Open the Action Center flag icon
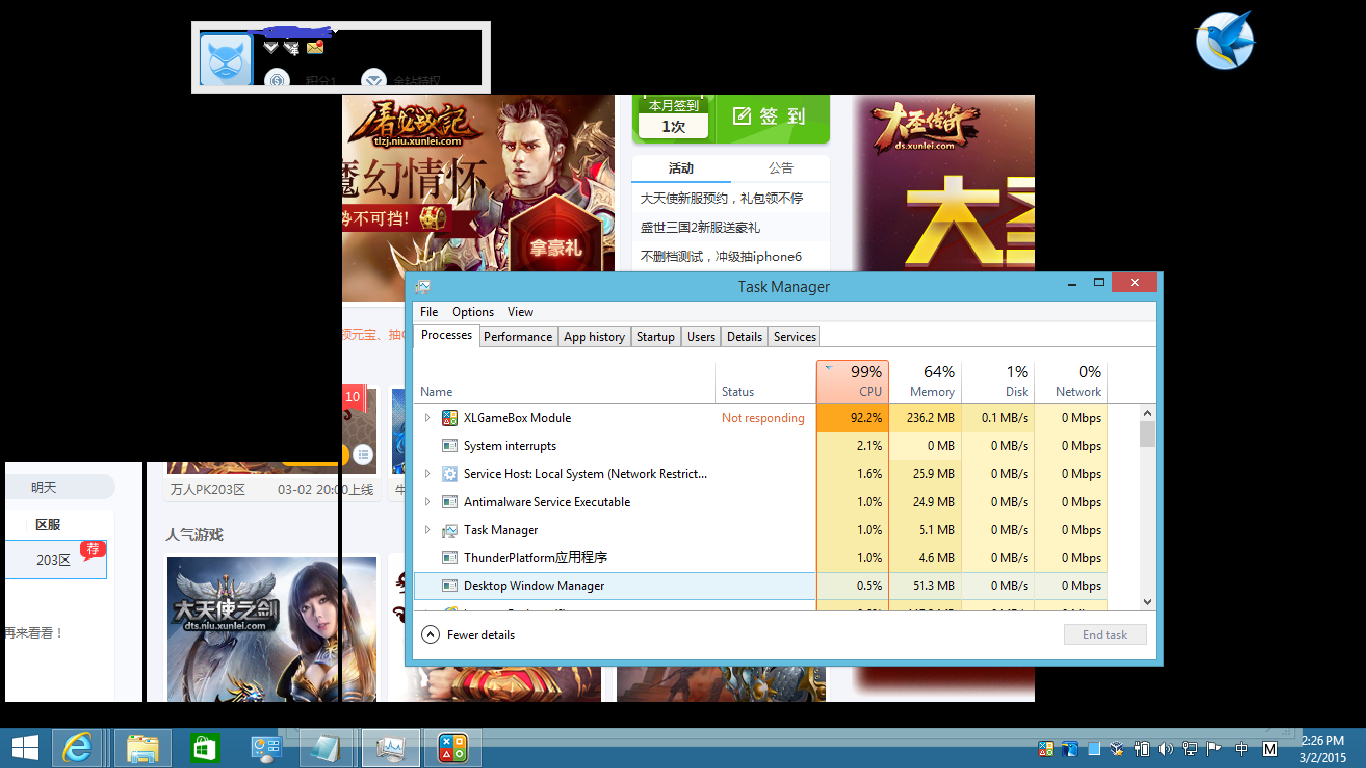Image resolution: width=1366 pixels, height=768 pixels. pyautogui.click(x=1214, y=748)
